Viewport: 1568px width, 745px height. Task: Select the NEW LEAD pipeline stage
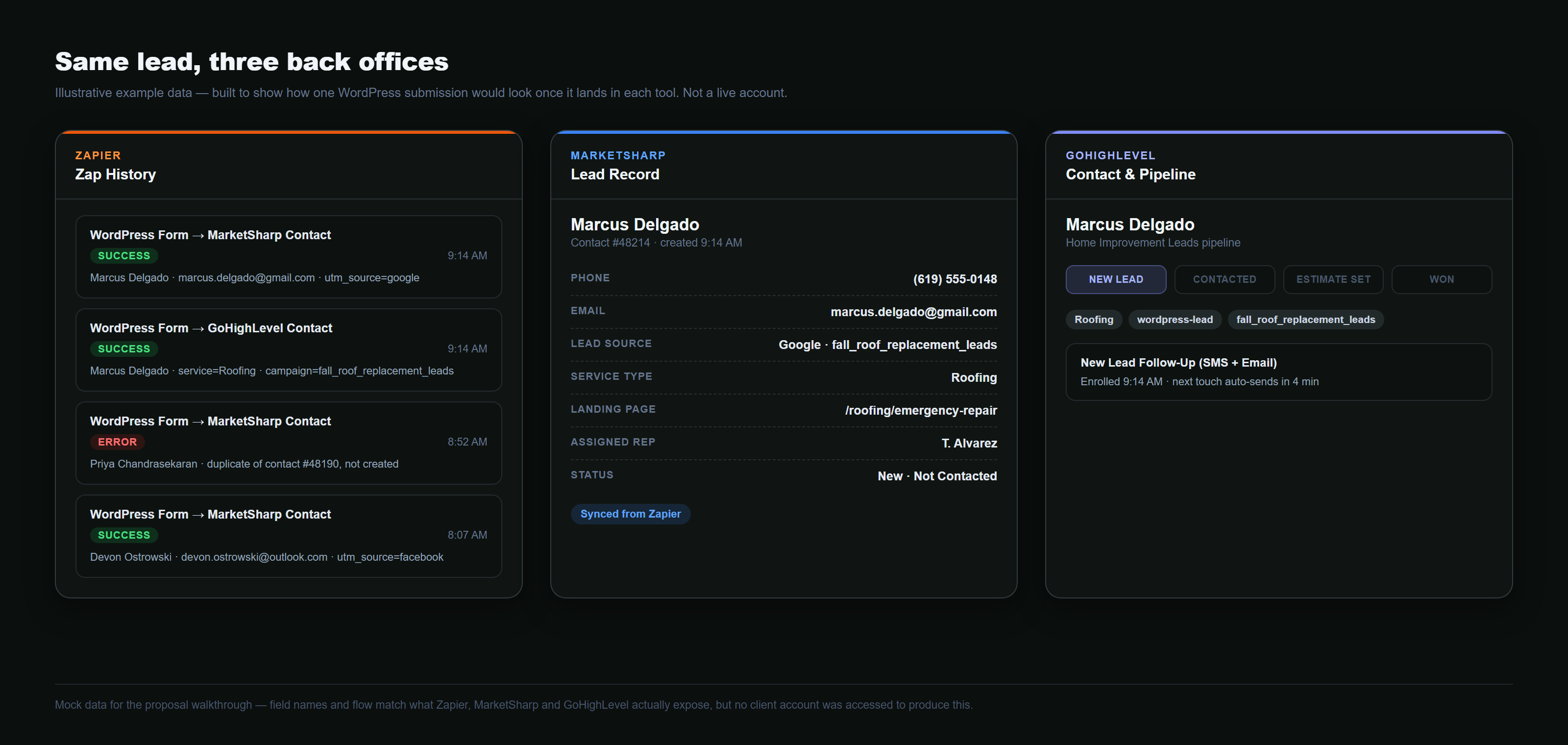(x=1116, y=279)
